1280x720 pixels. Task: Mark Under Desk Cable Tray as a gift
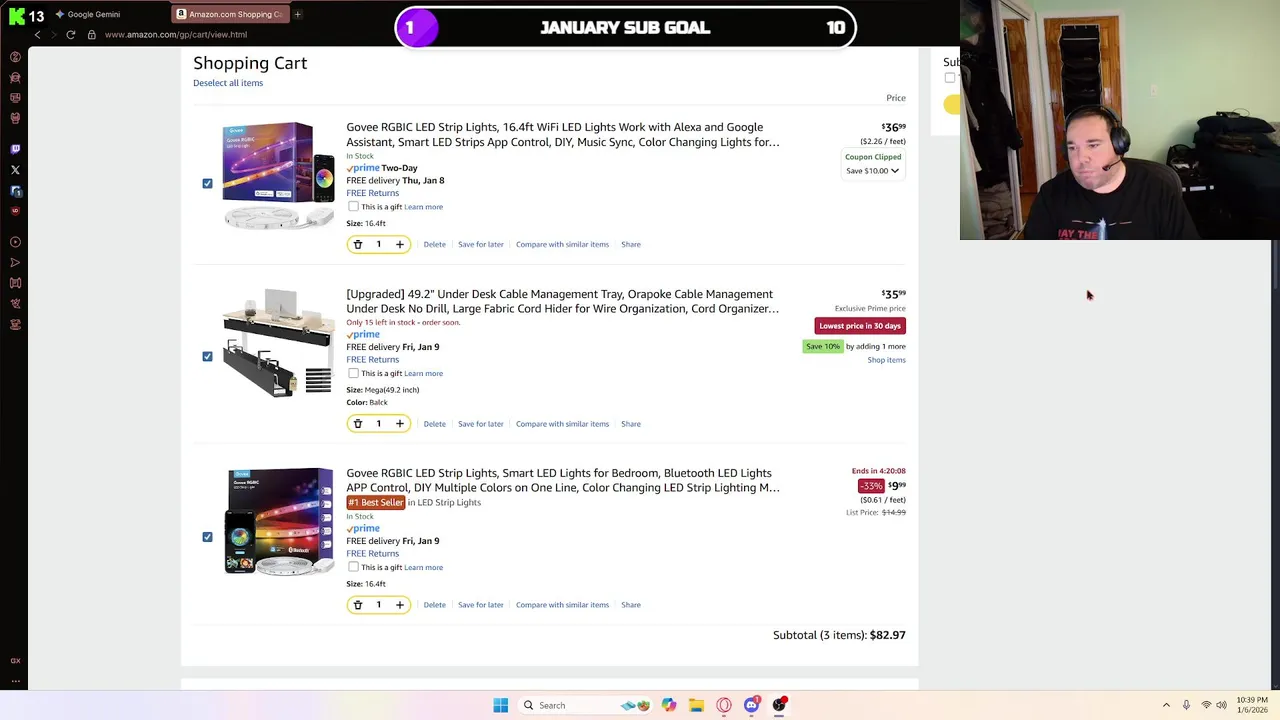pyautogui.click(x=353, y=374)
